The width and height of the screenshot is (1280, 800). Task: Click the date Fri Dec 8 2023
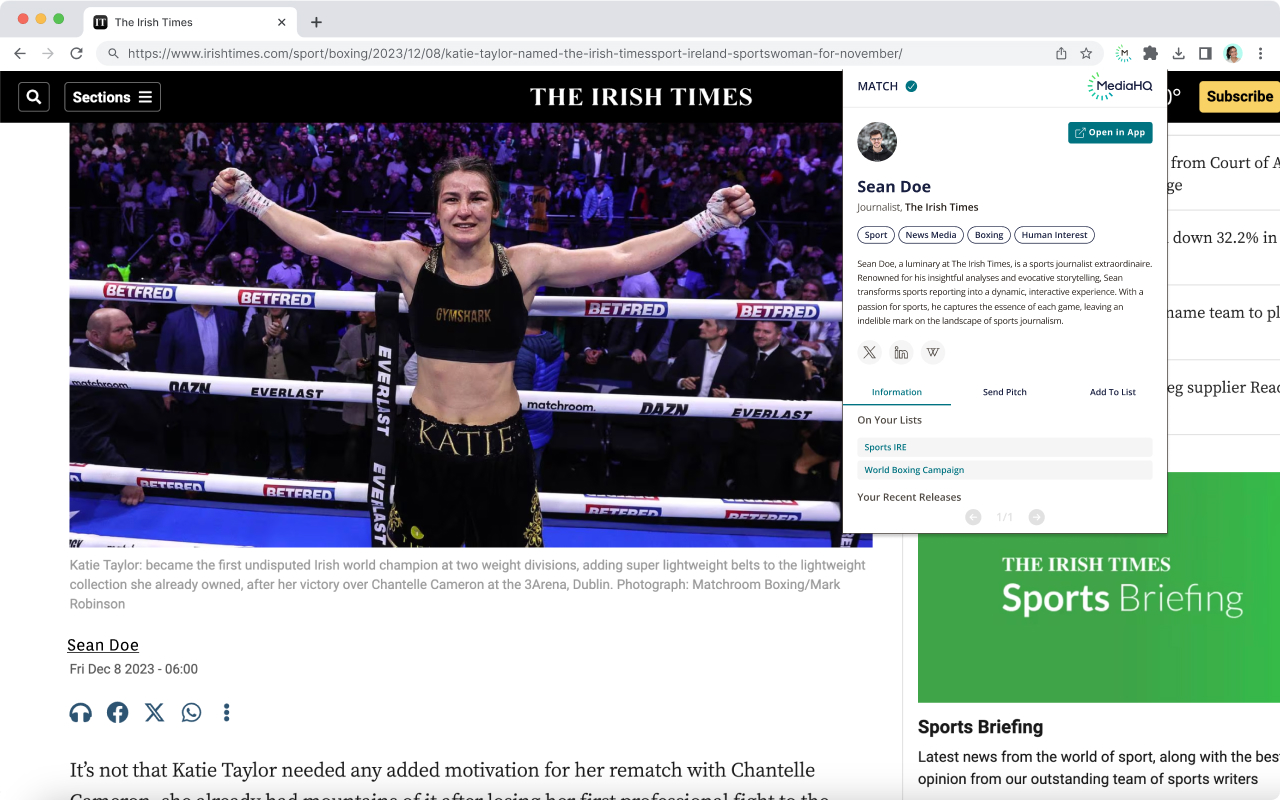[x=134, y=669]
